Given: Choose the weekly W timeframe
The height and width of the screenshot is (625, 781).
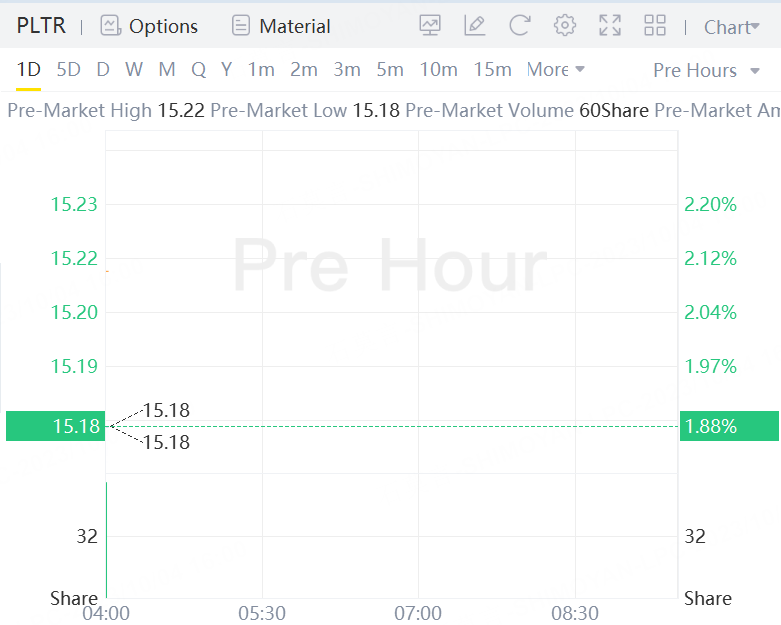Looking at the screenshot, I should point(134,69).
